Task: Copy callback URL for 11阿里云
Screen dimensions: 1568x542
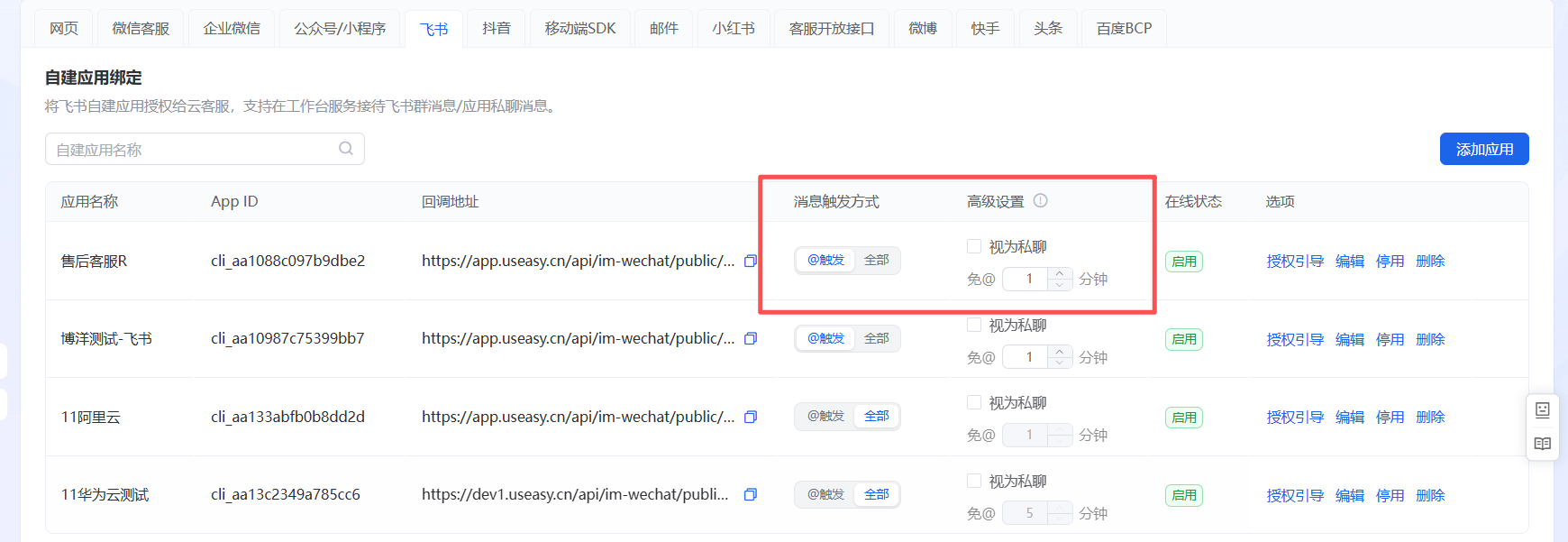Action: [x=750, y=417]
